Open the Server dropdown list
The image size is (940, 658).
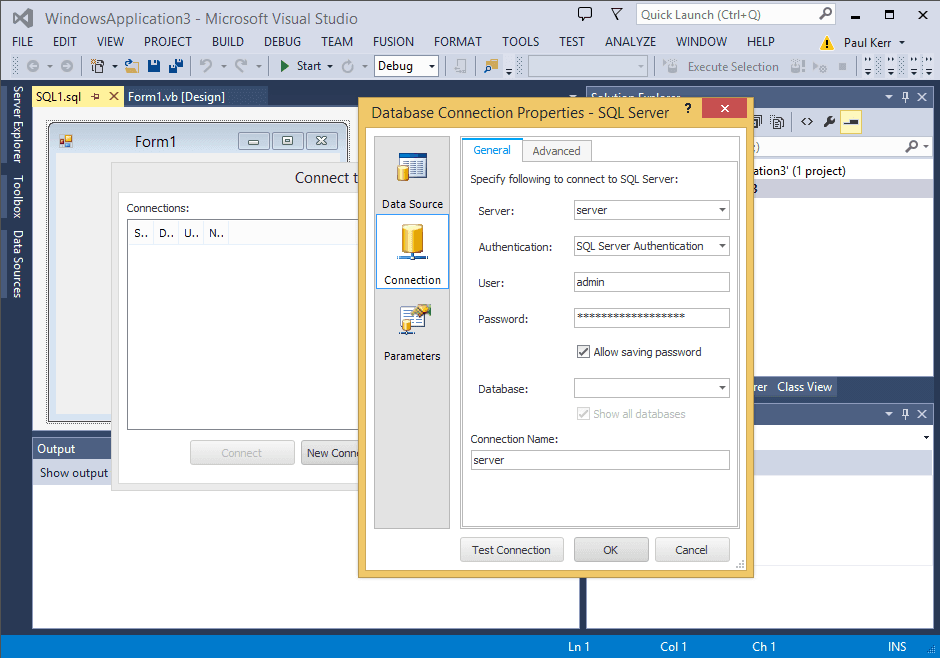pyautogui.click(x=722, y=210)
